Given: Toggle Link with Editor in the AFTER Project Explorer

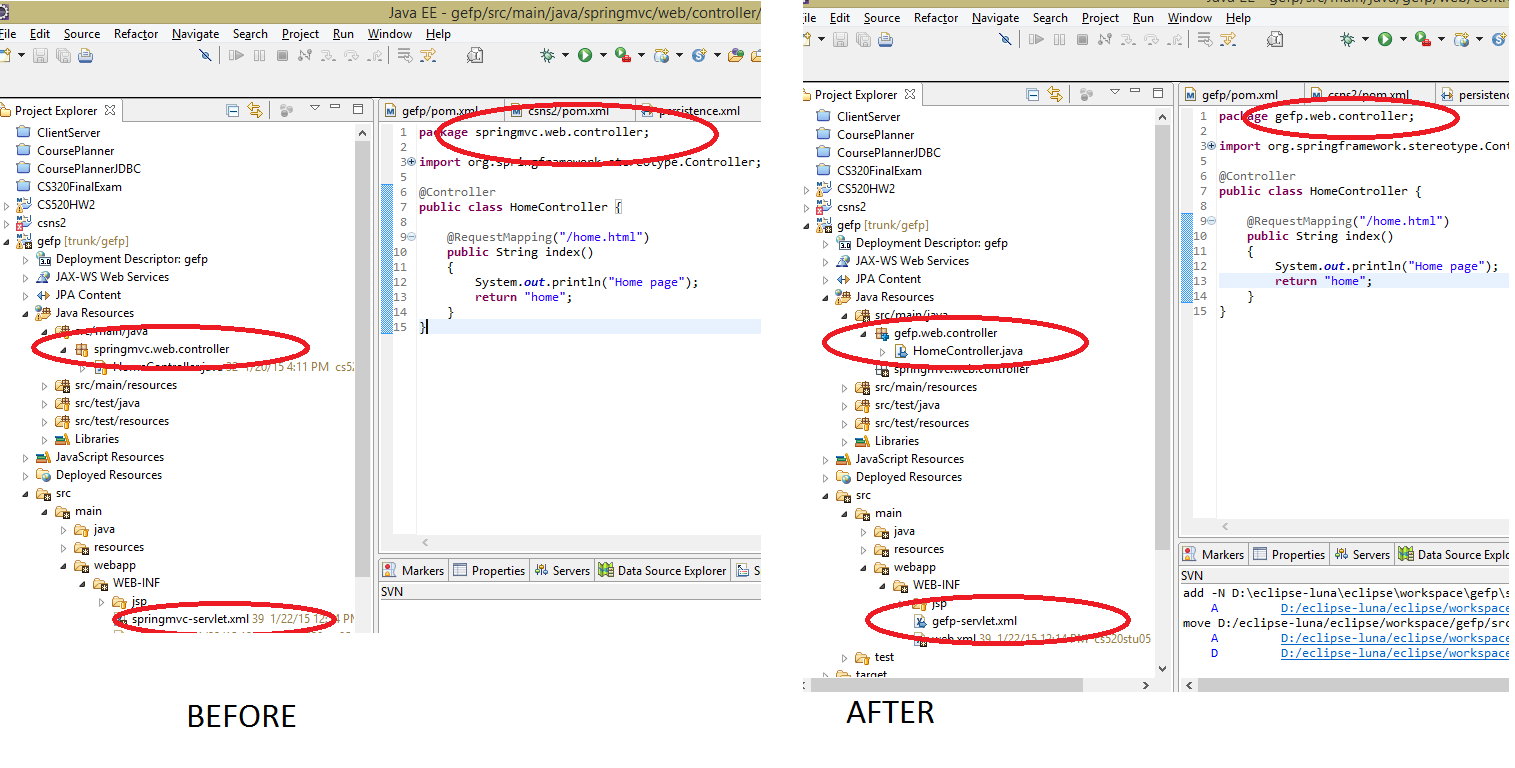Looking at the screenshot, I should pos(1055,94).
